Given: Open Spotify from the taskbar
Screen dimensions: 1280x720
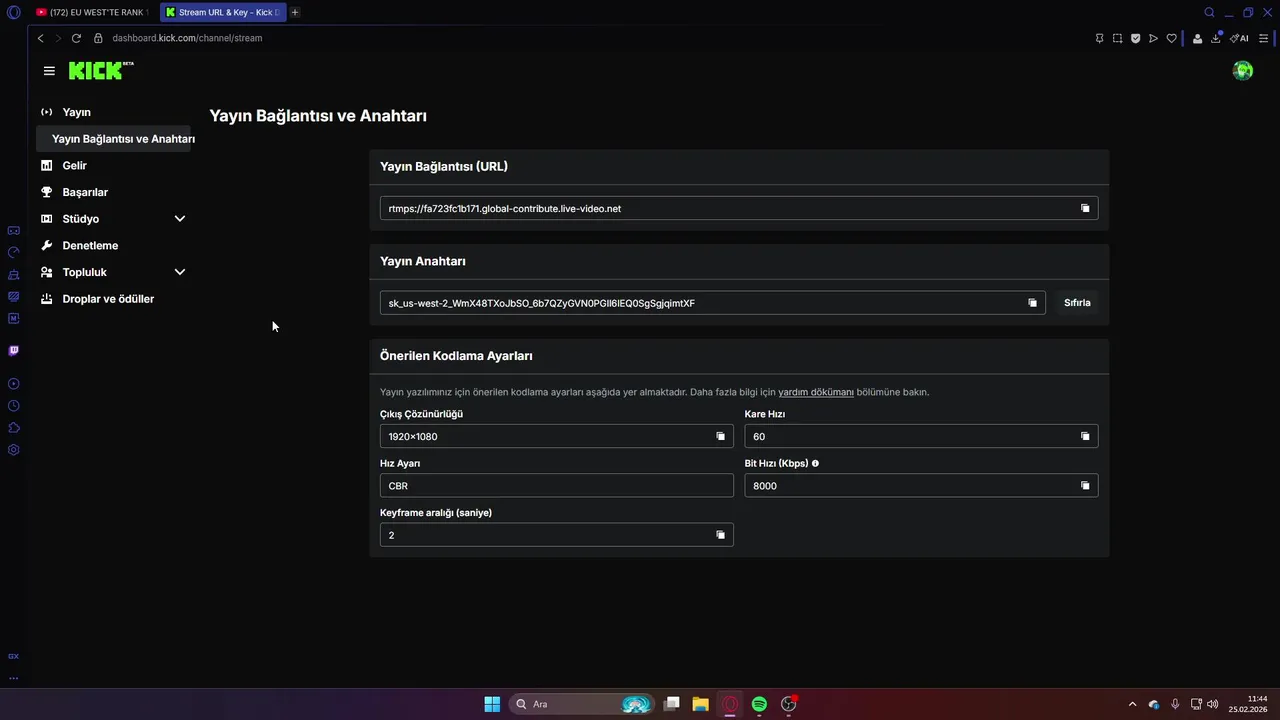Looking at the screenshot, I should pyautogui.click(x=759, y=704).
